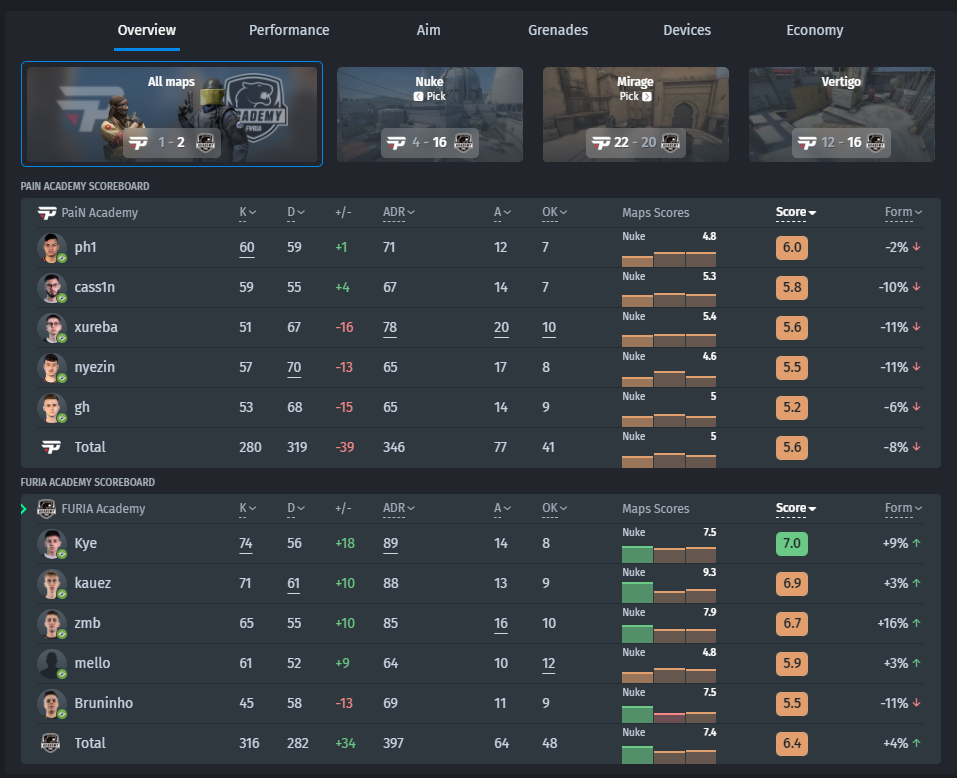This screenshot has height=778, width=957.
Task: Select the Vertigo map card
Action: [842, 115]
